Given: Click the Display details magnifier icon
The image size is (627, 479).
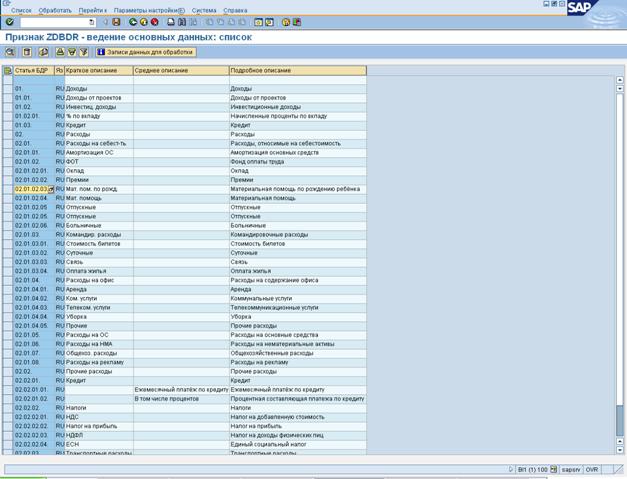Looking at the screenshot, I should click(10, 51).
